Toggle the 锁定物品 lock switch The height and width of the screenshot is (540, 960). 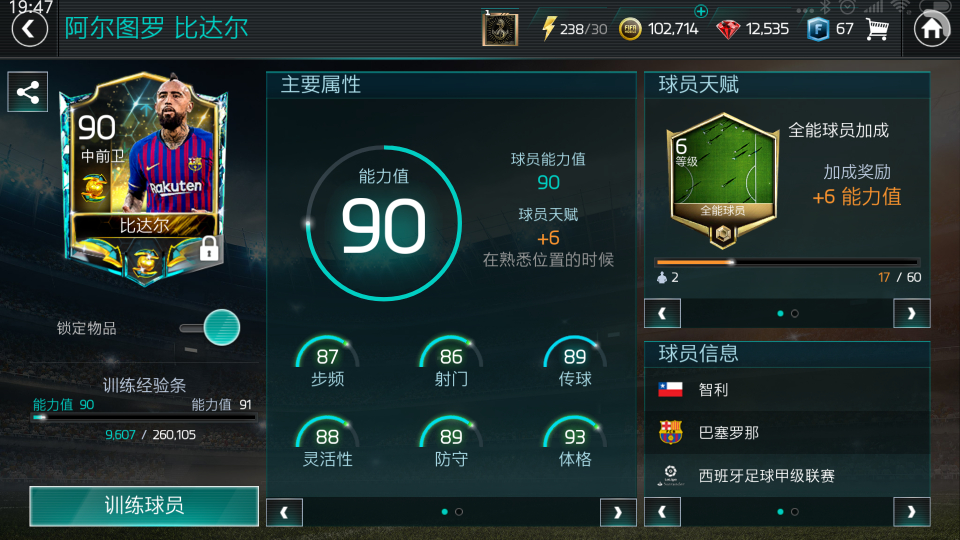[210, 328]
